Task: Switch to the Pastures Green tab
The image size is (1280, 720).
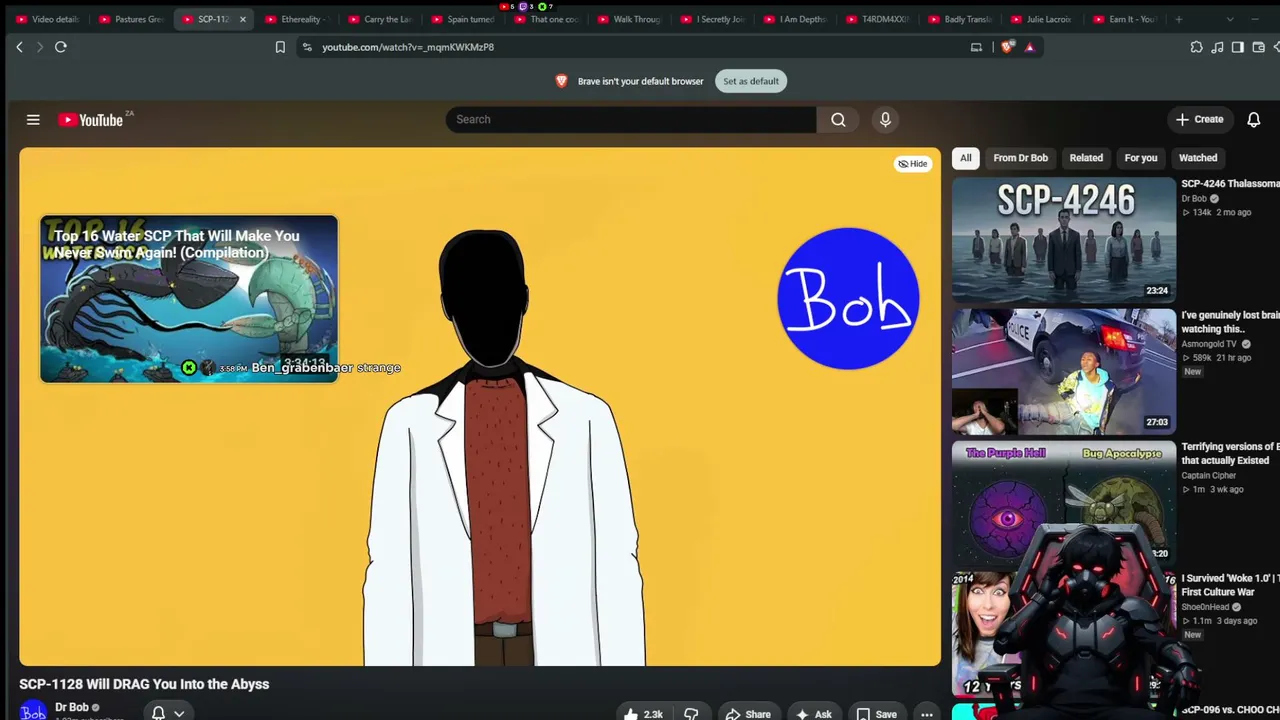Action: [131, 19]
